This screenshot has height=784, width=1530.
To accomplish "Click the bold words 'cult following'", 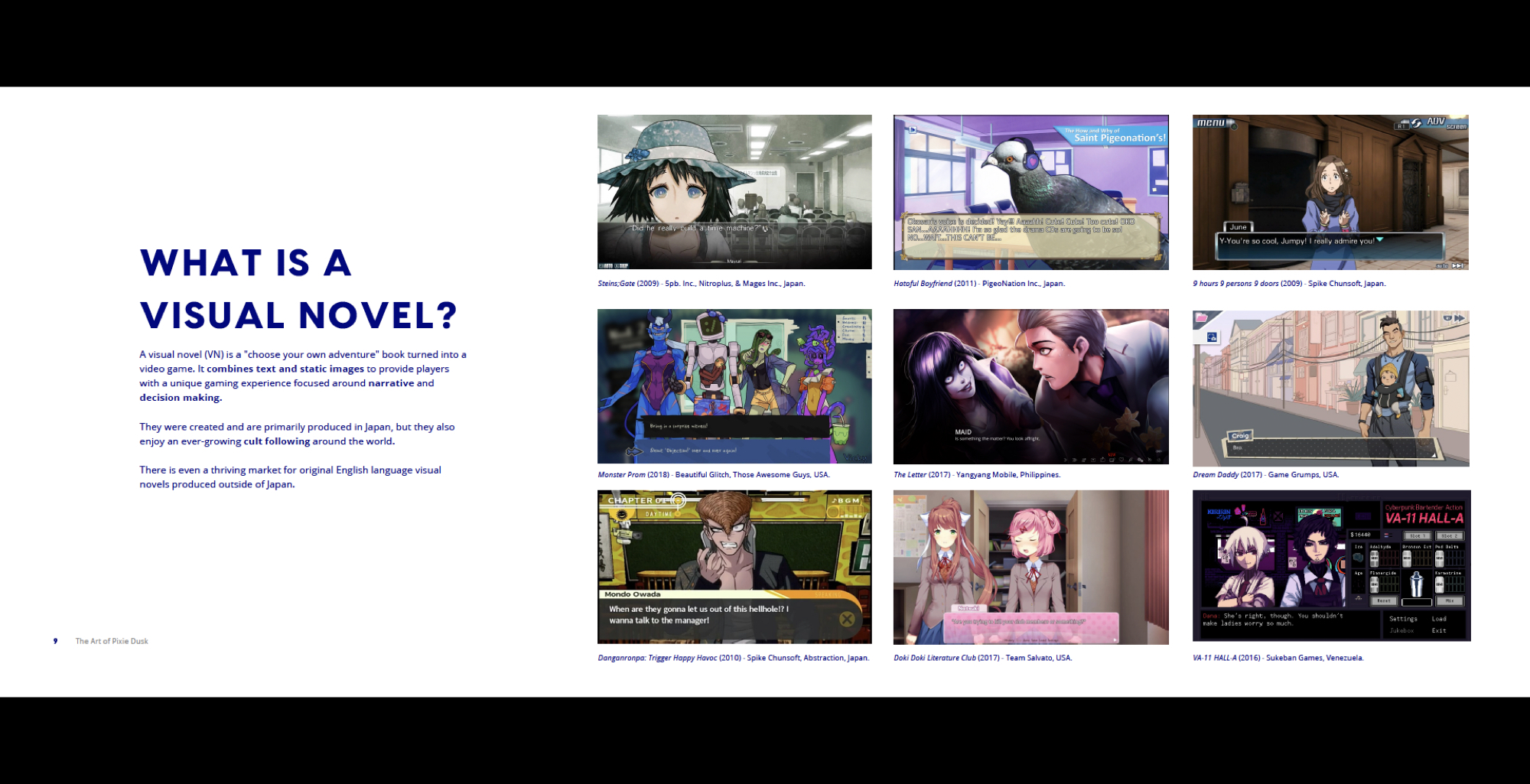I will pyautogui.click(x=277, y=441).
